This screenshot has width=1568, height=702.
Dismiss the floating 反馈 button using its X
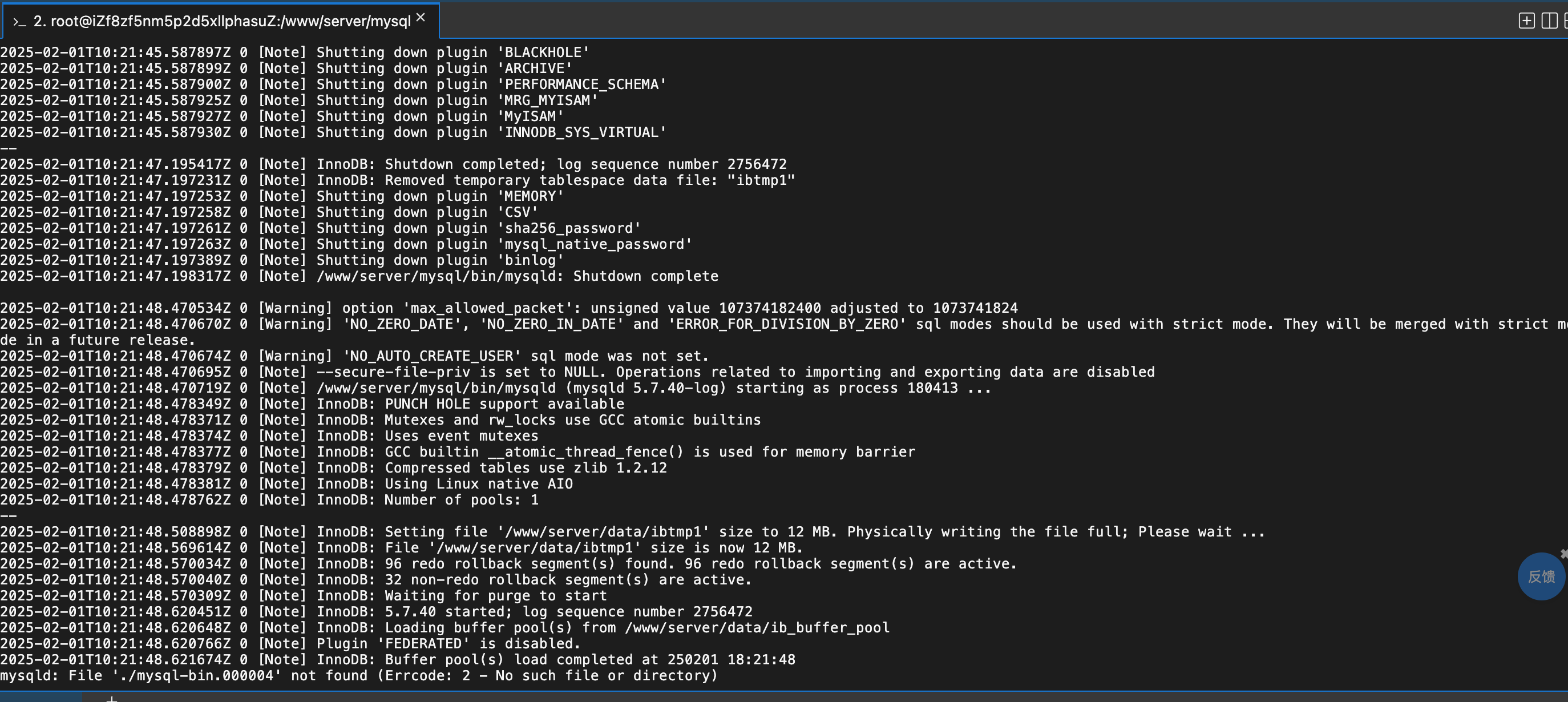tap(1564, 554)
